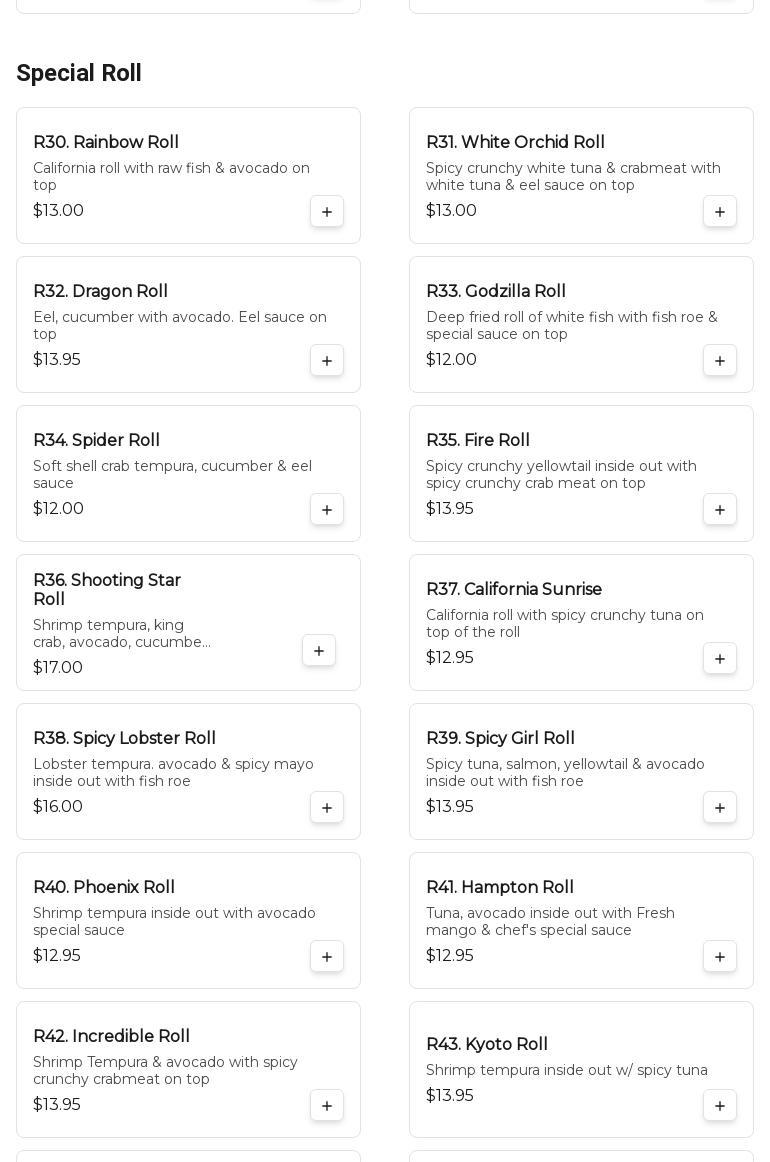The height and width of the screenshot is (1162, 770).
Task: Click the Special Roll section heading
Action: (x=79, y=74)
